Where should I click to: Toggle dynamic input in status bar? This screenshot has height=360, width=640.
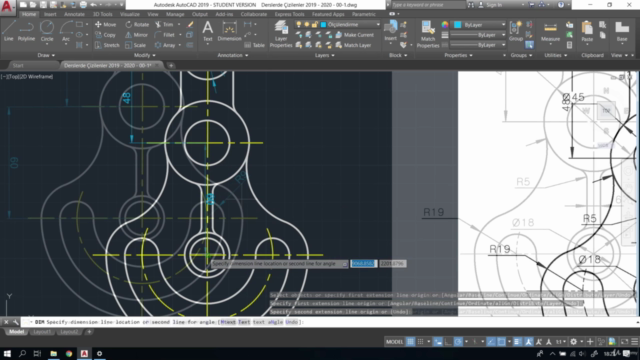[438, 342]
